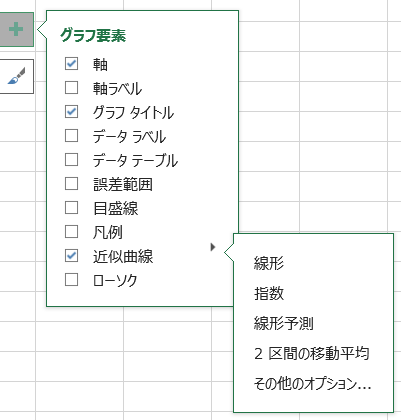Click the 近似曲線 label text
This screenshot has height=420, width=401.
123,256
